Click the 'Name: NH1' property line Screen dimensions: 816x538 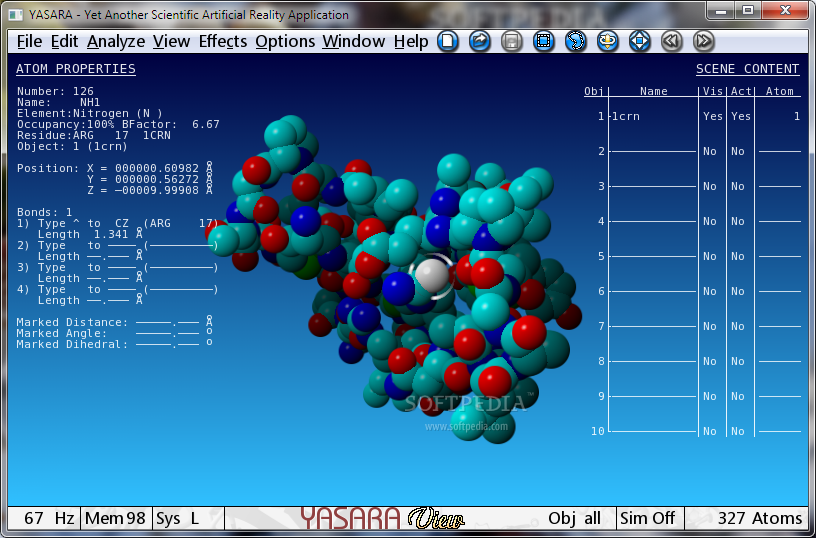(58, 103)
